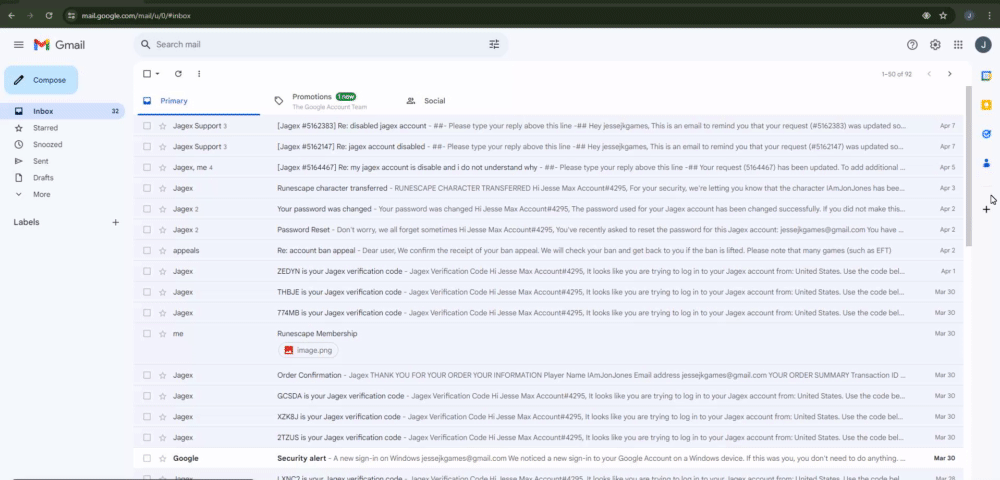Open the image.png attachment chip
The width and height of the screenshot is (1000, 480).
(309, 350)
